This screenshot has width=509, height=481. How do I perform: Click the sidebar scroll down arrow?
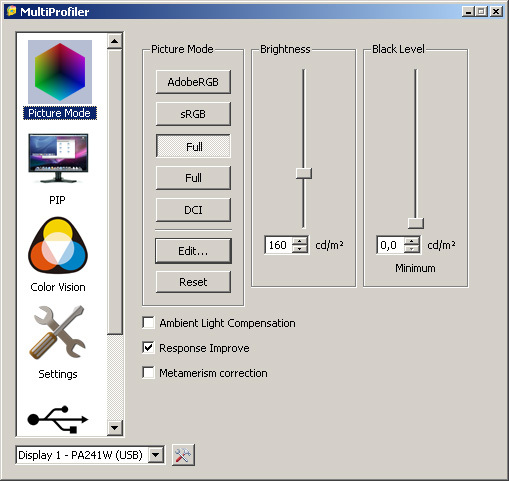point(115,427)
